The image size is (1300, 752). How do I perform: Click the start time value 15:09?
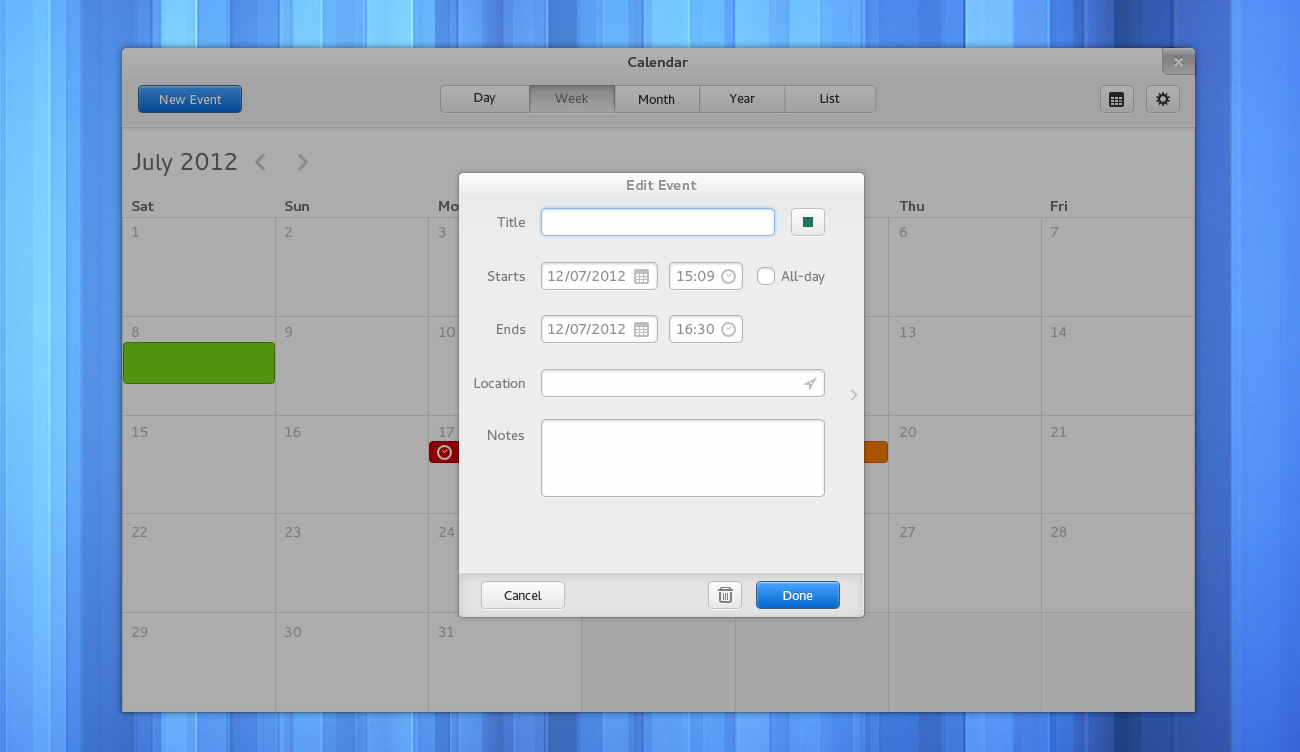point(695,276)
